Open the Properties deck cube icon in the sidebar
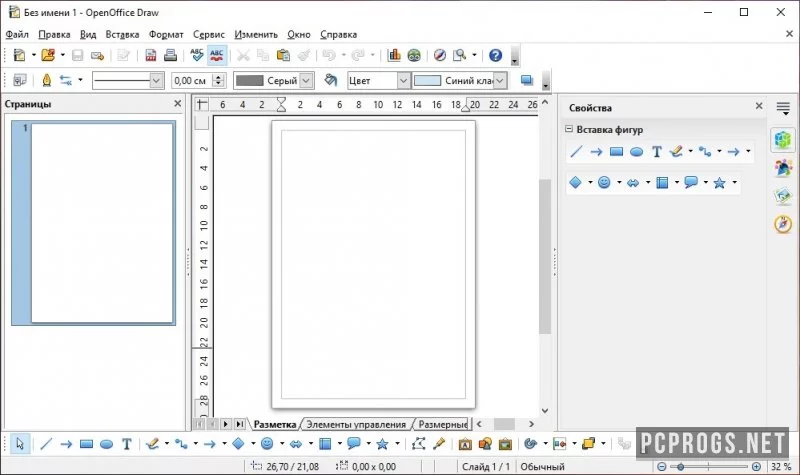 pos(783,138)
